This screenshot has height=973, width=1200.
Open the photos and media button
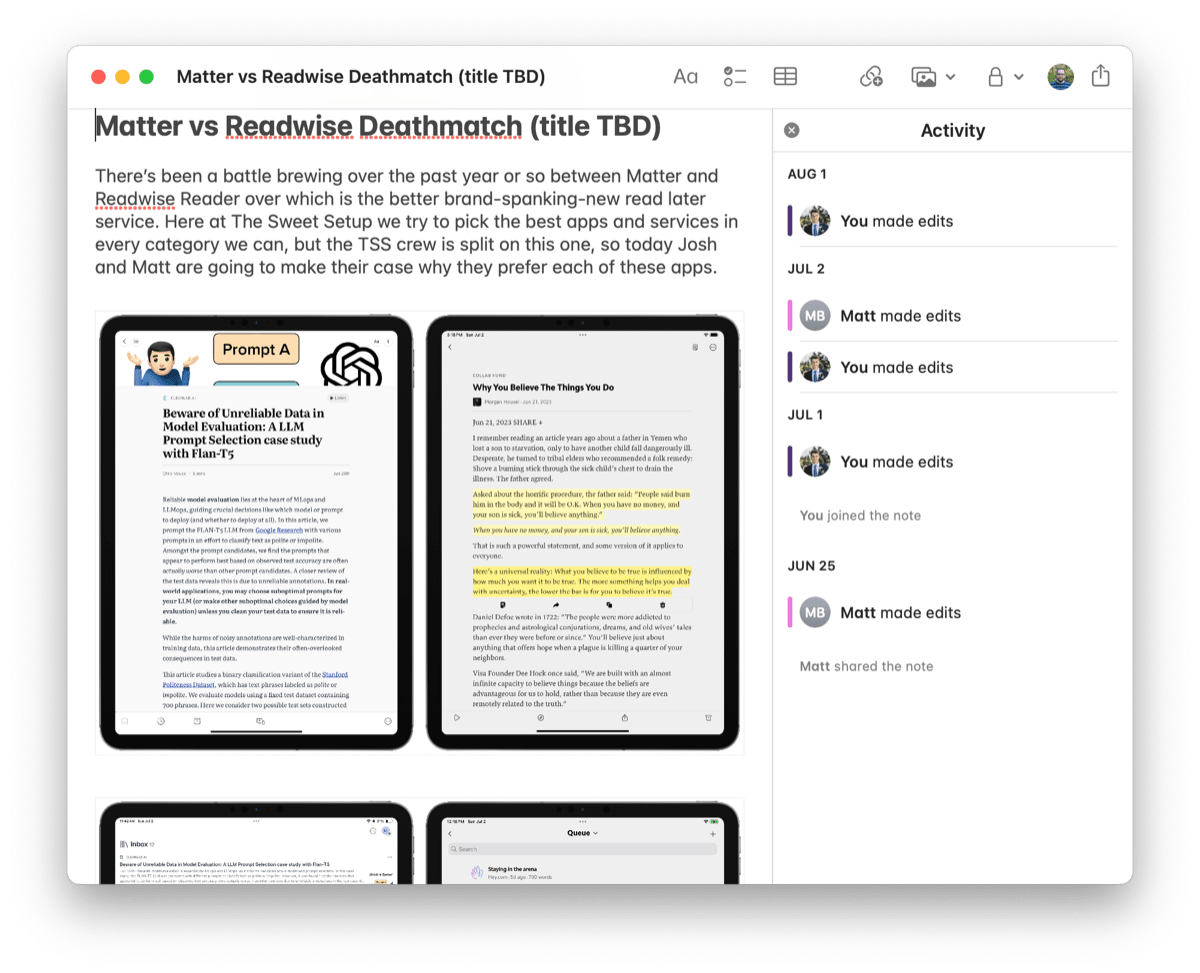click(x=924, y=77)
